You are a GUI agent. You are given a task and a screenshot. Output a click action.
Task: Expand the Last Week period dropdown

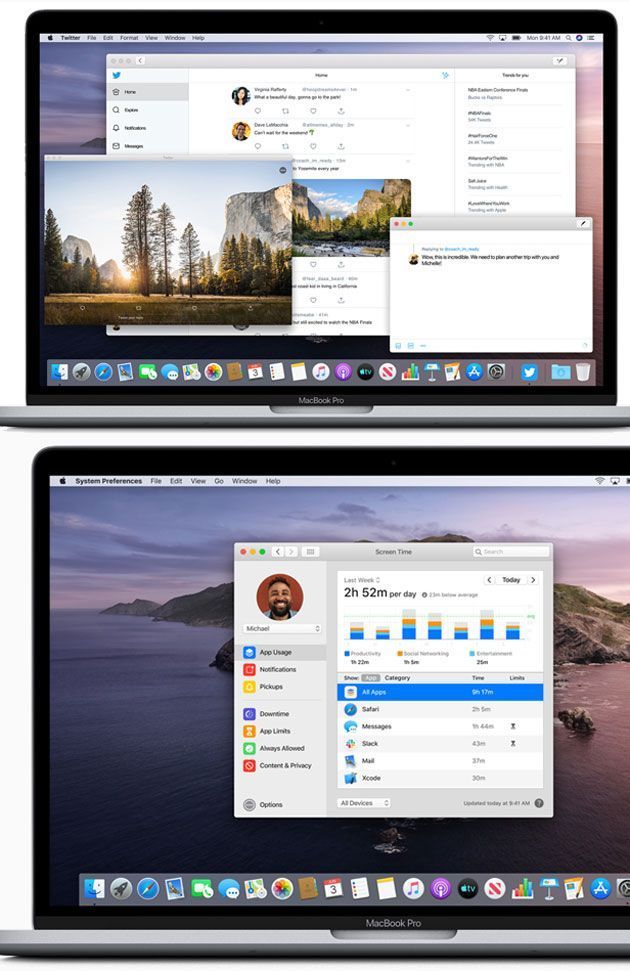[360, 580]
